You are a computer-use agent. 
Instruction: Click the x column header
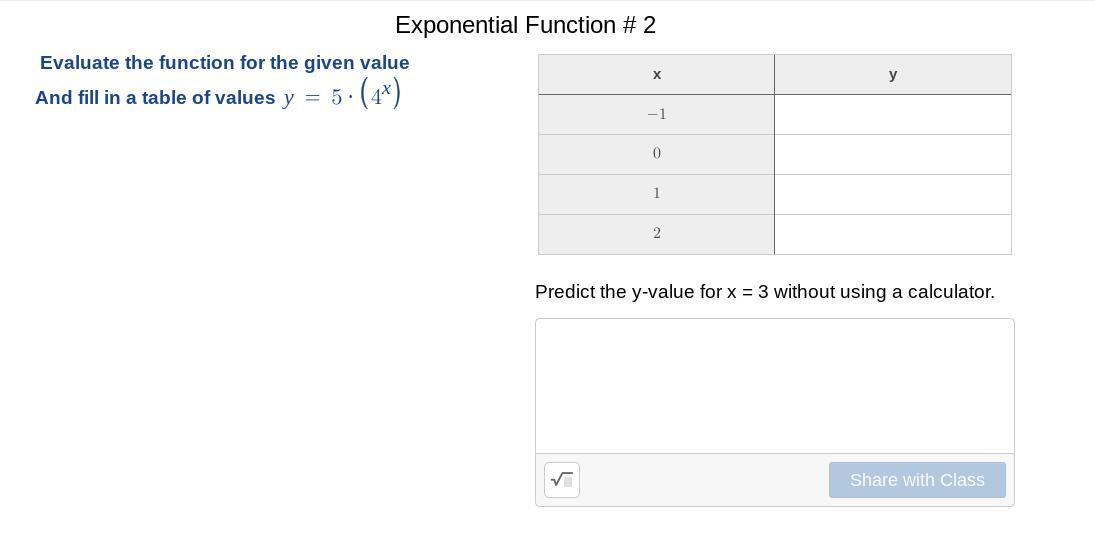pos(656,75)
